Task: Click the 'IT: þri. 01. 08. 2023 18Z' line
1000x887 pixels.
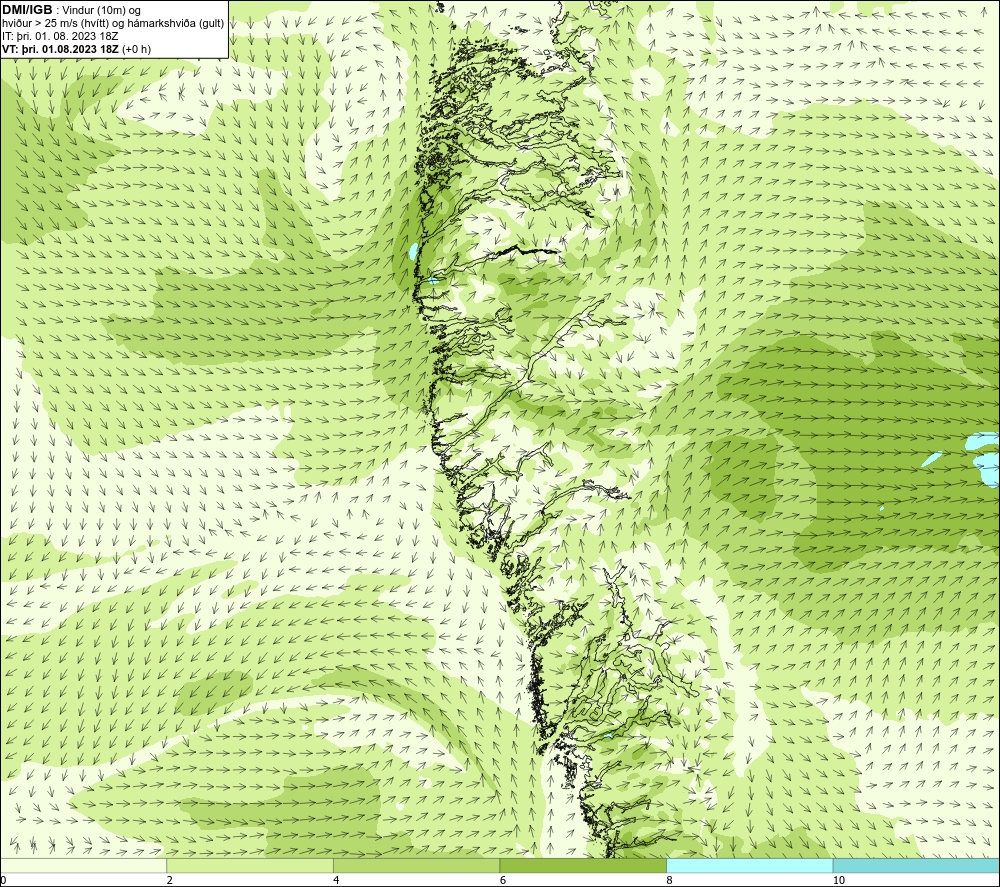Action: pos(60,36)
